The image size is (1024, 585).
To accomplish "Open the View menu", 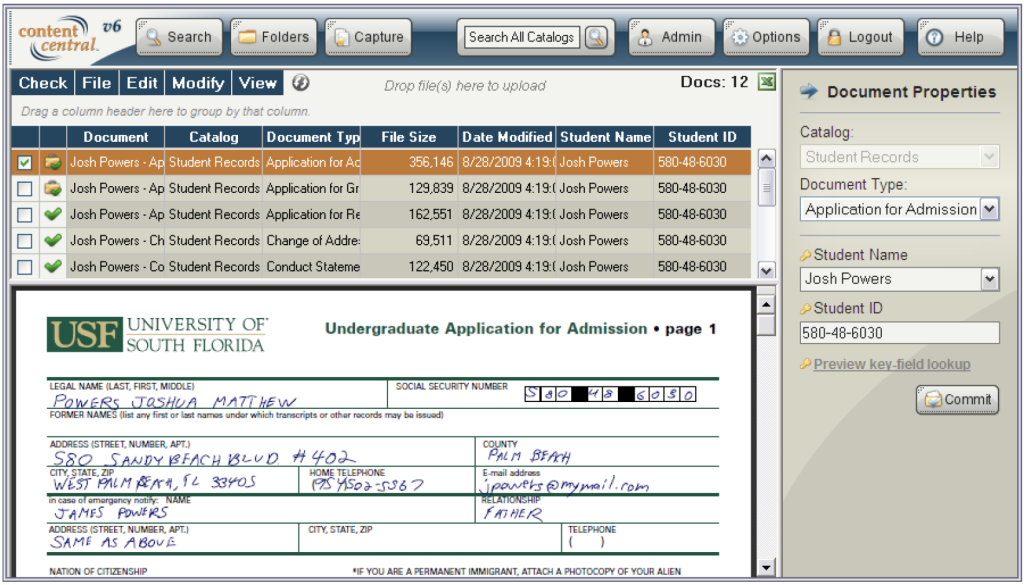I will [257, 83].
